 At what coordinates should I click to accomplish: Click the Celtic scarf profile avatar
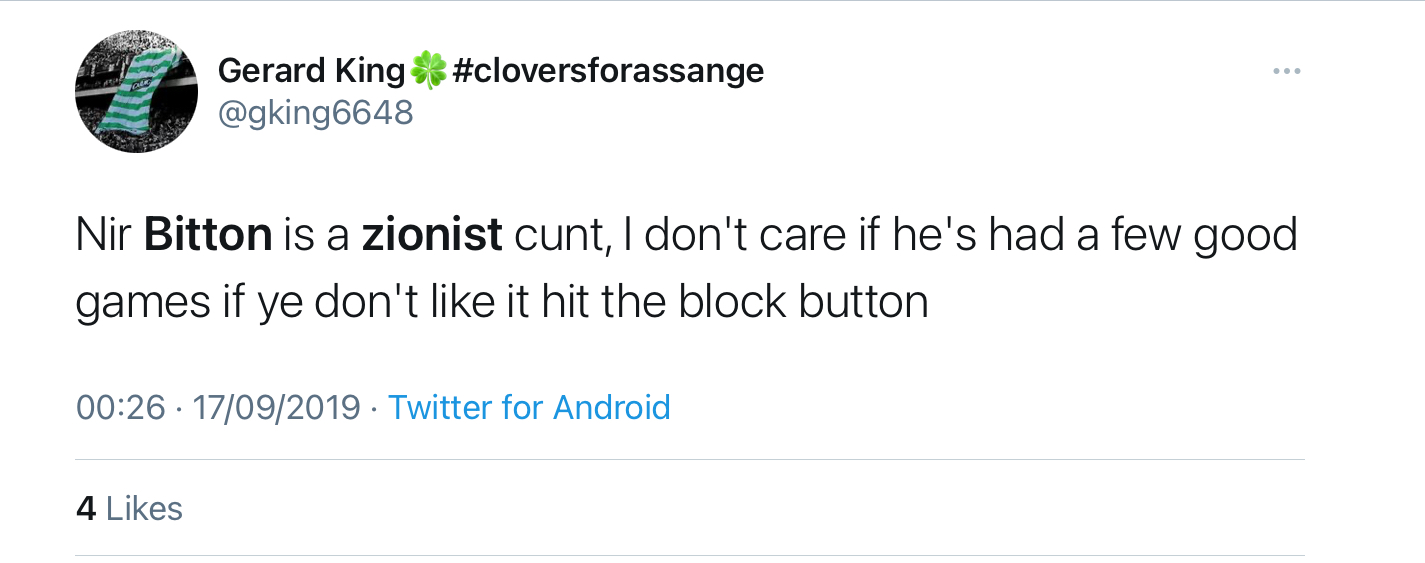(x=137, y=91)
